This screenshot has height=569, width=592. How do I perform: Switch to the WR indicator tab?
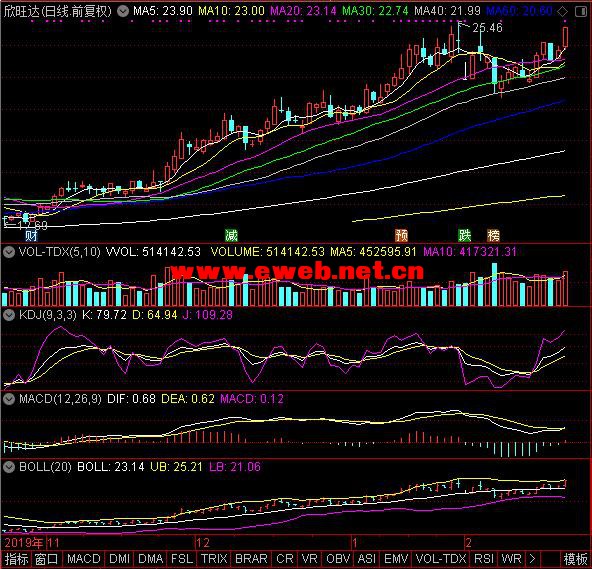point(512,559)
